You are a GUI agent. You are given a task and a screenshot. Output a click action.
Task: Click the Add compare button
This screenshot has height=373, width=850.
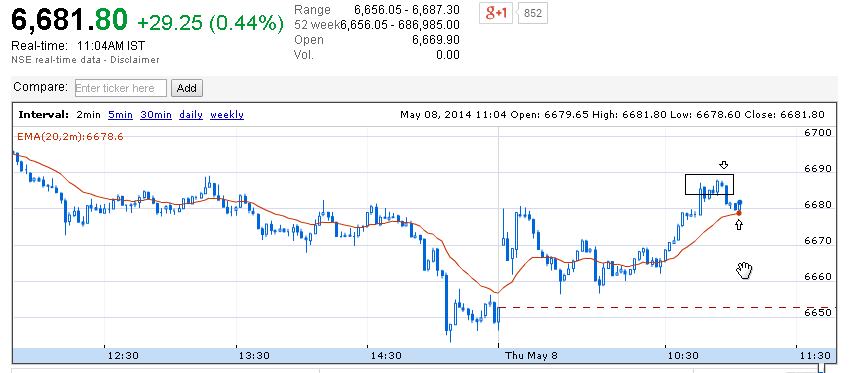187,88
